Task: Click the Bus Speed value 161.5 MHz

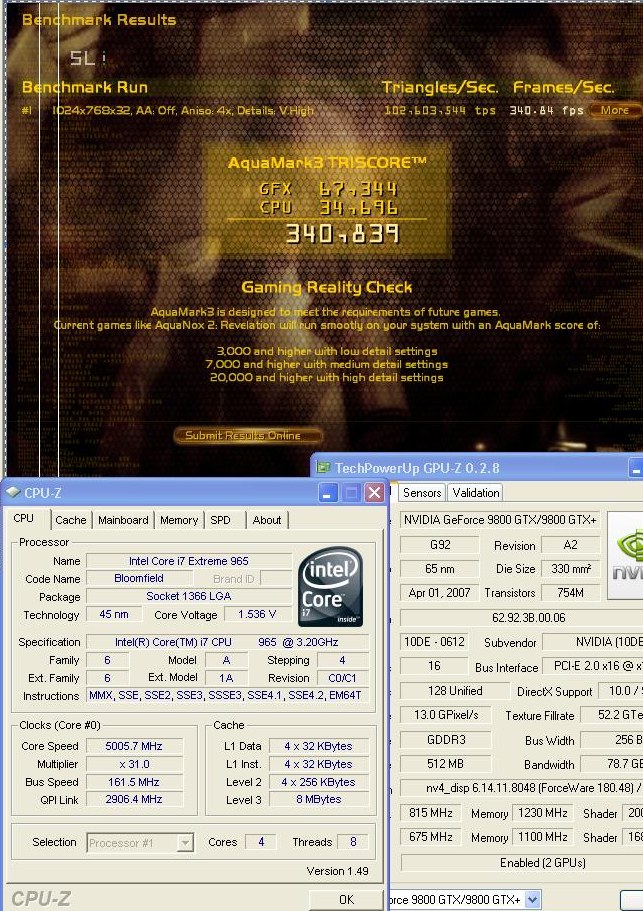Action: (x=134, y=782)
